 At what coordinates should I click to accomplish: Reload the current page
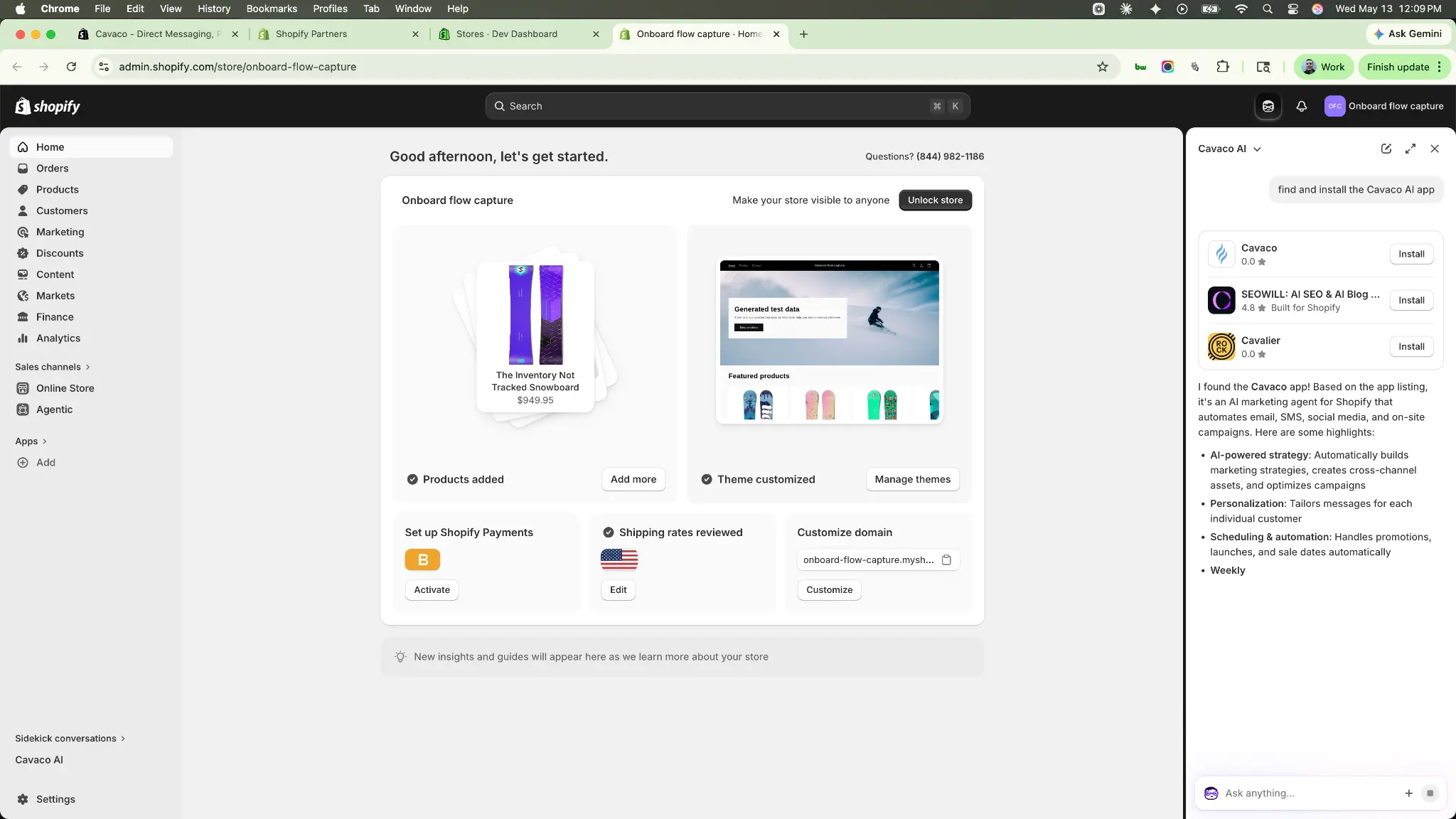click(x=71, y=67)
